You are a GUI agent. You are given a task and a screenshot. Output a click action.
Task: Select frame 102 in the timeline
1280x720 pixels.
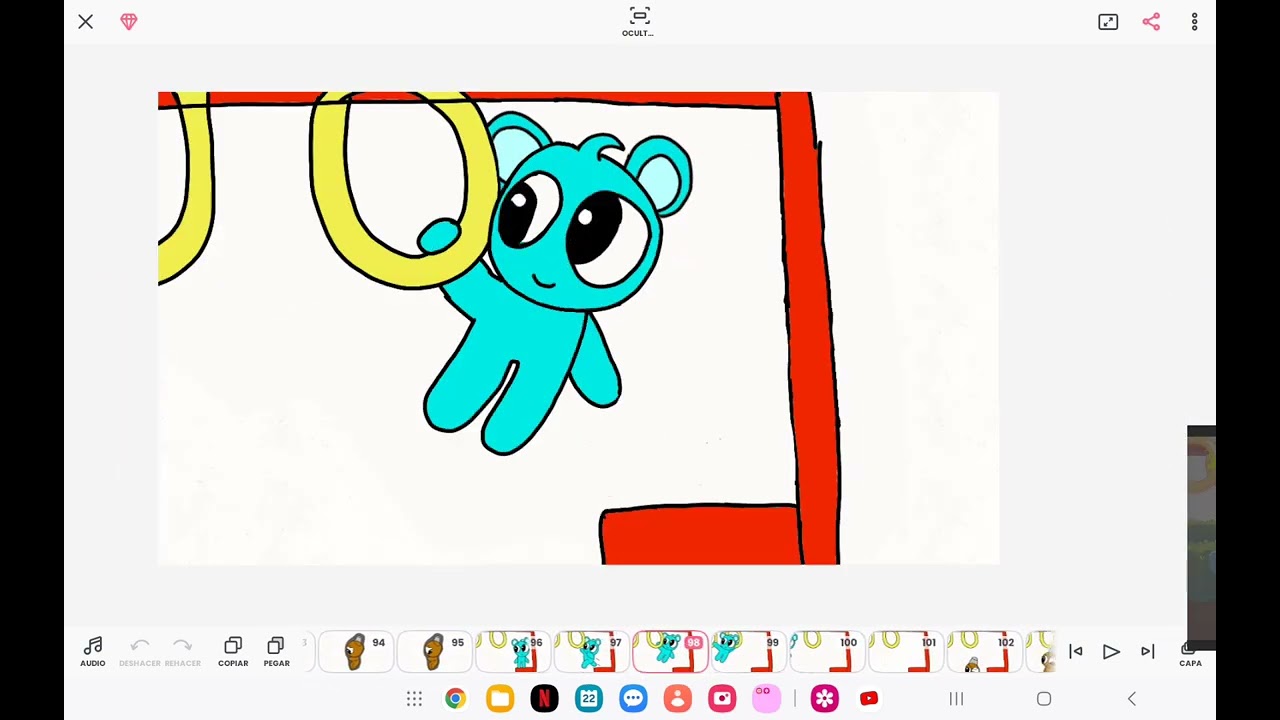984,652
